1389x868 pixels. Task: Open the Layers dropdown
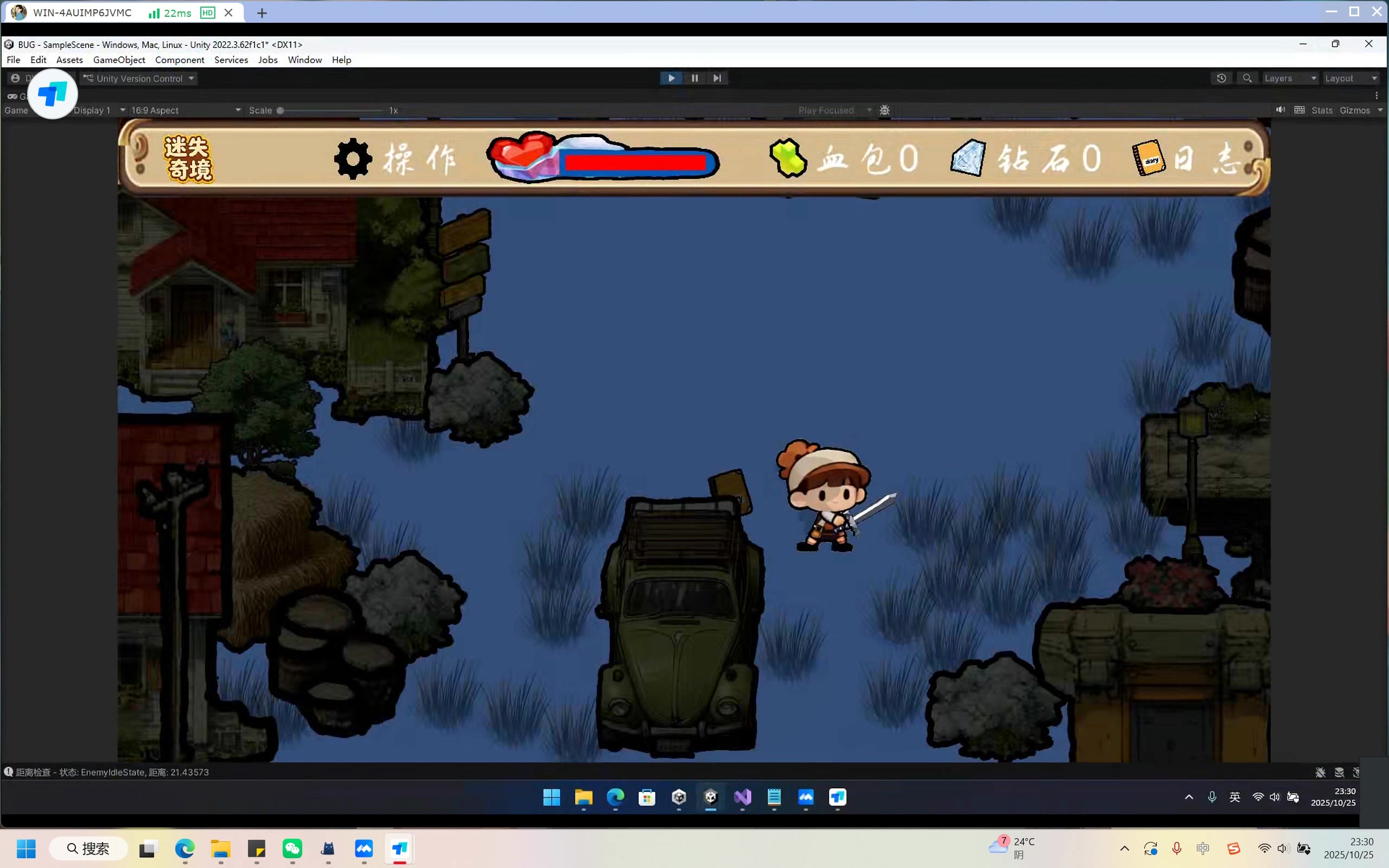click(x=1289, y=78)
